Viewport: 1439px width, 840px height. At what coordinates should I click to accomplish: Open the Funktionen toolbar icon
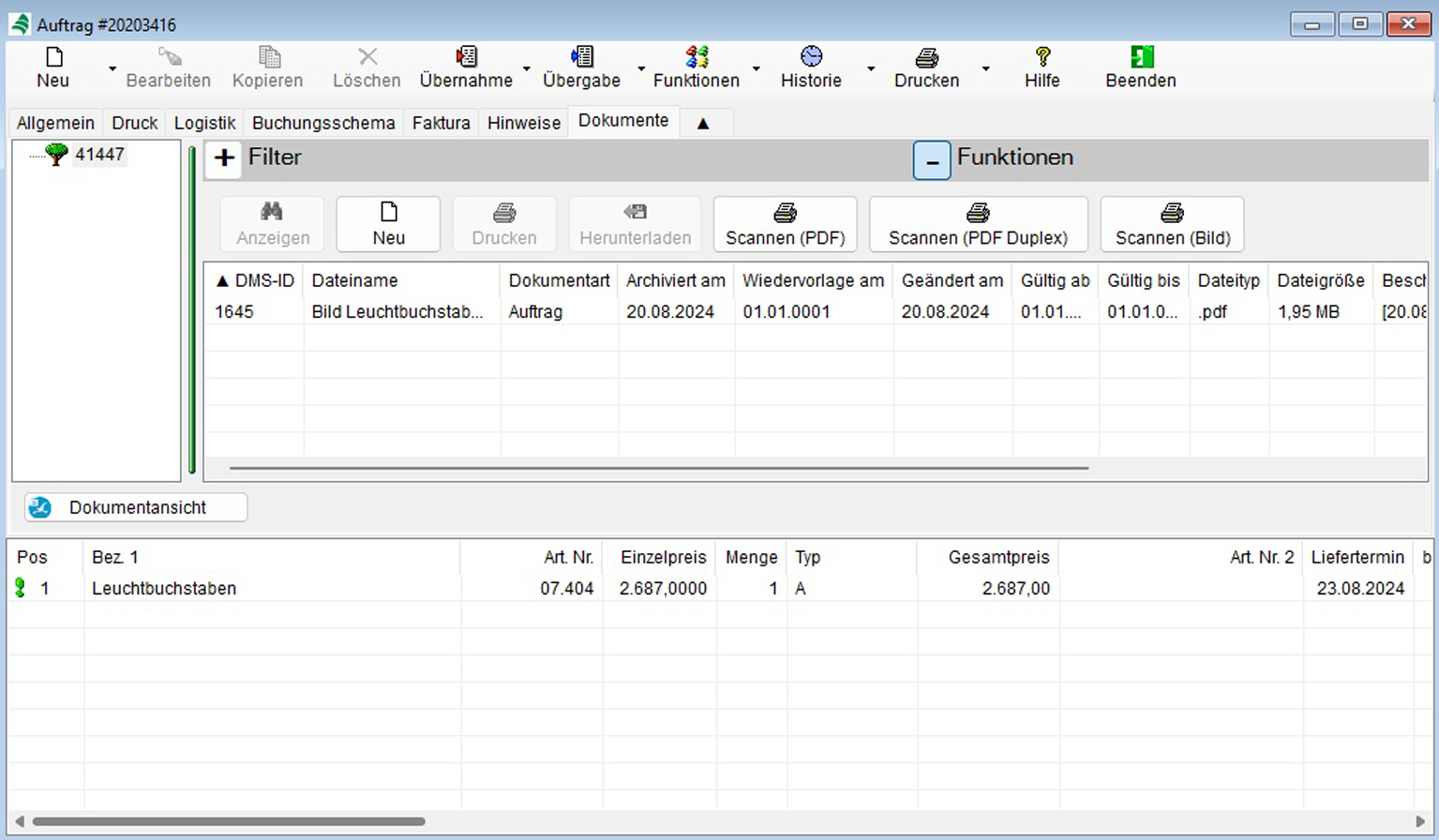tap(697, 57)
